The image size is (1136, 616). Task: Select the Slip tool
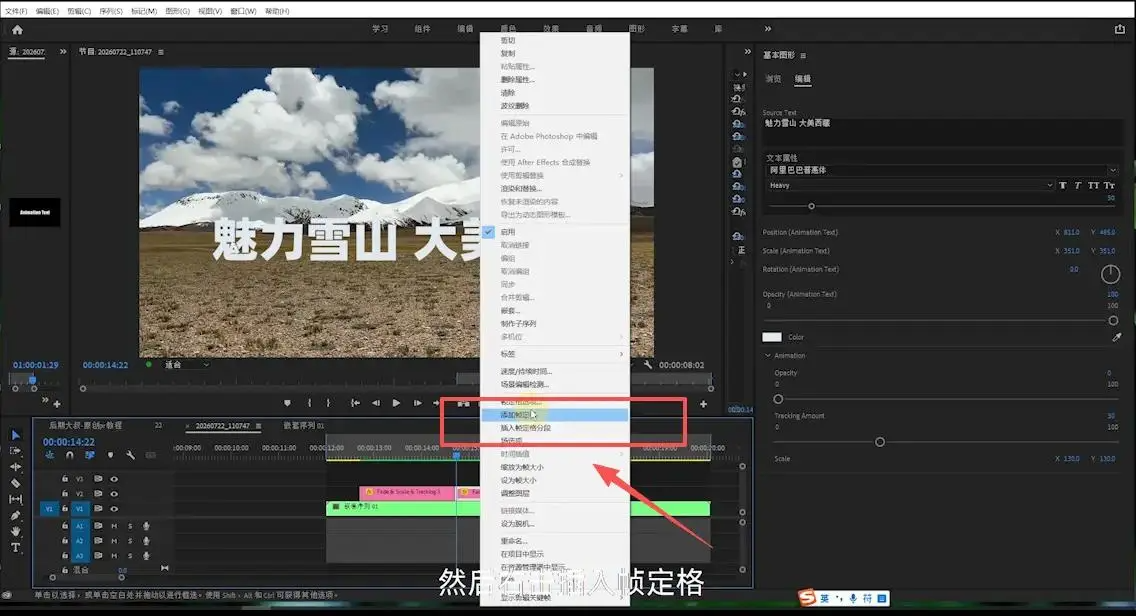(x=16, y=499)
